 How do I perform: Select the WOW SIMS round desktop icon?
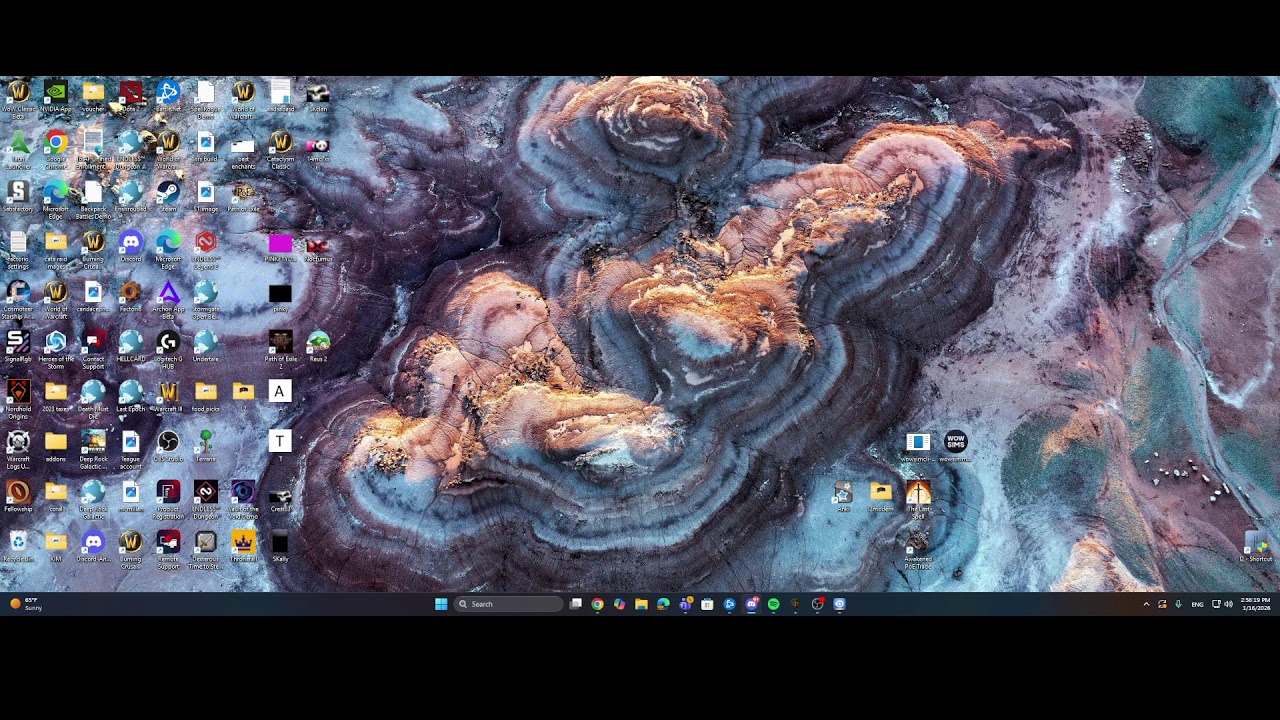(955, 447)
